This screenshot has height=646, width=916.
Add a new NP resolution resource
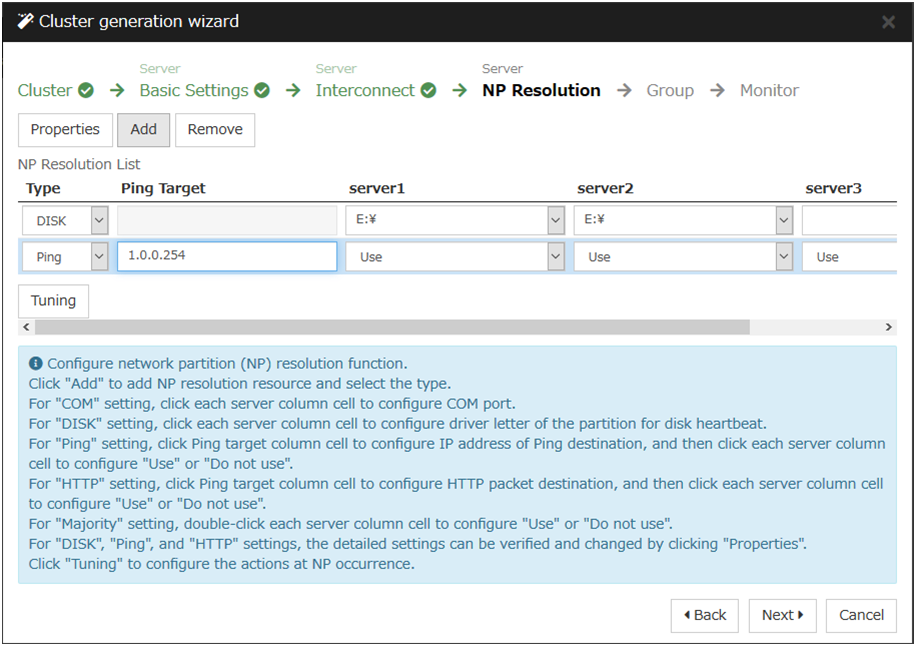tap(143, 129)
